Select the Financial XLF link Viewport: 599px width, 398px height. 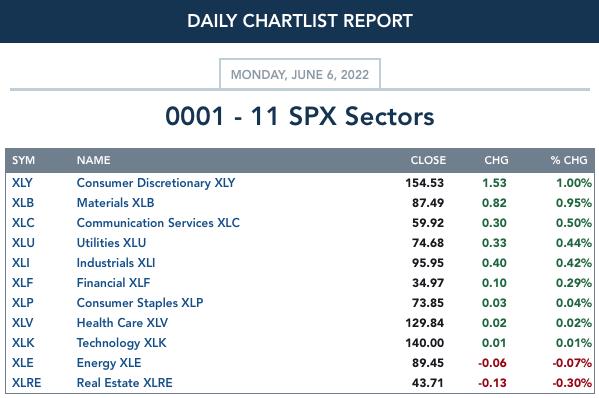pos(113,283)
